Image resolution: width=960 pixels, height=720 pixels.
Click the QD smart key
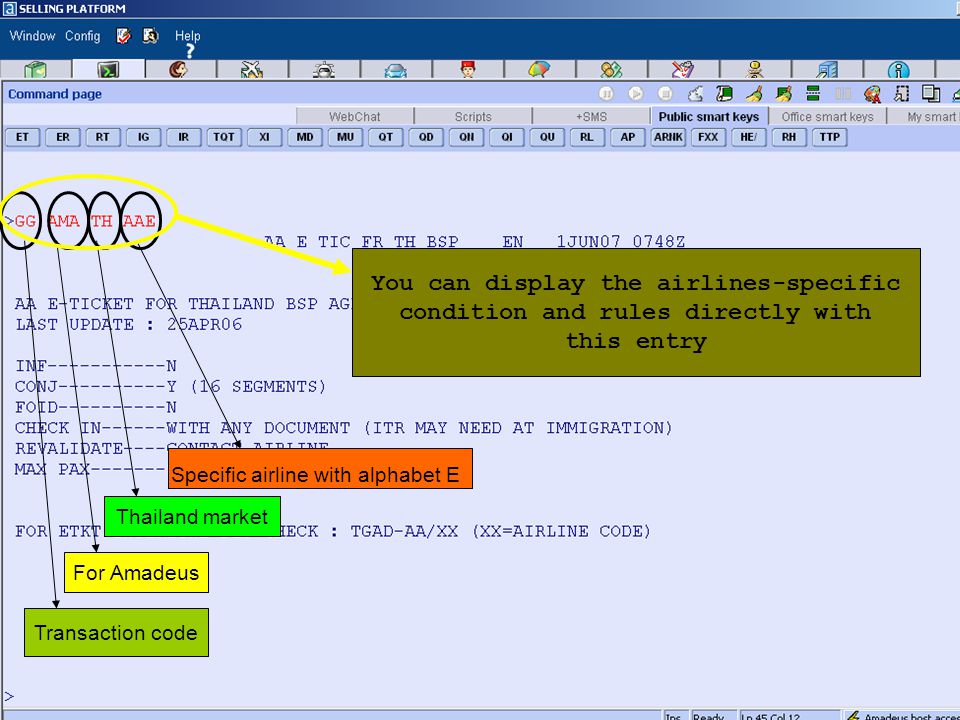[x=426, y=137]
